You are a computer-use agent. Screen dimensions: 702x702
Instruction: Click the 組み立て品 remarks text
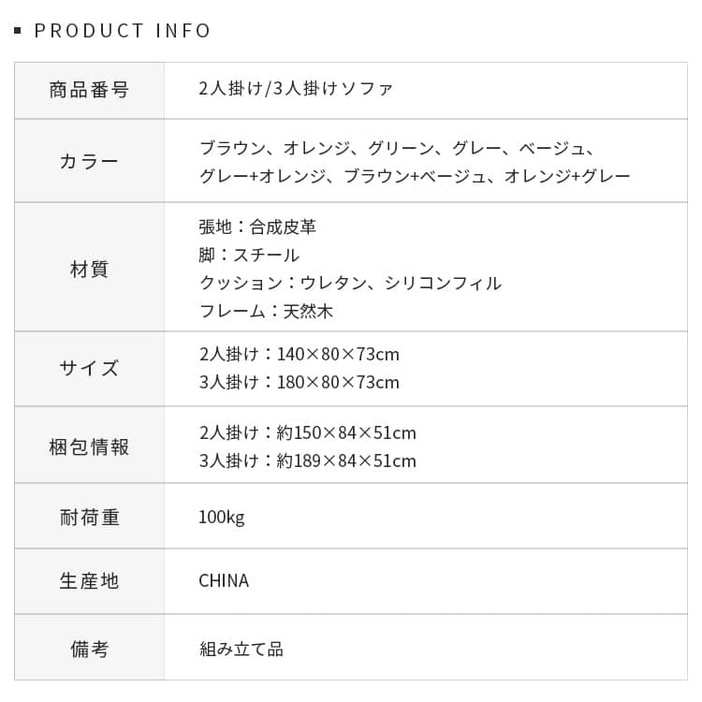pos(241,649)
